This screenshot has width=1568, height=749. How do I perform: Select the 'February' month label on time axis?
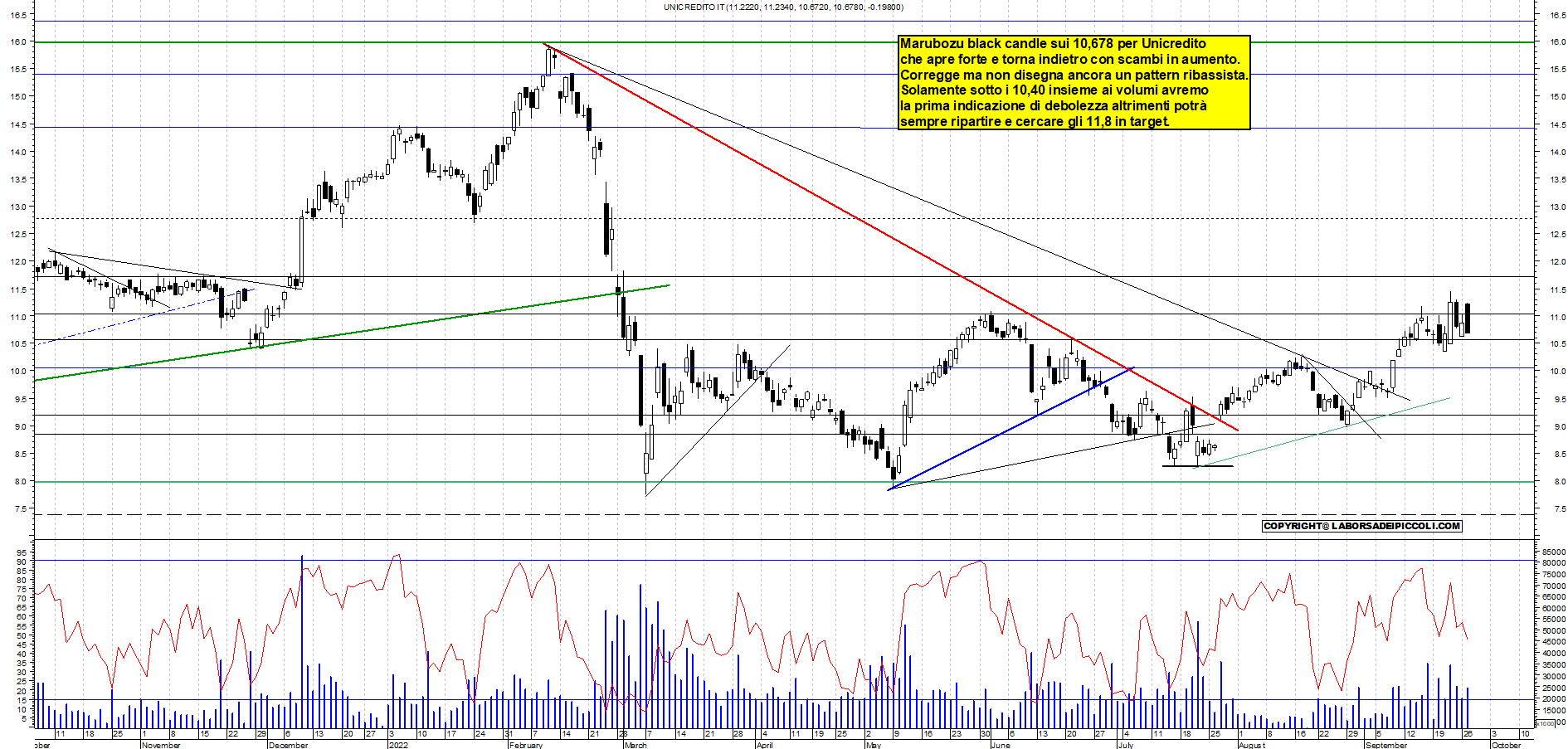click(526, 745)
